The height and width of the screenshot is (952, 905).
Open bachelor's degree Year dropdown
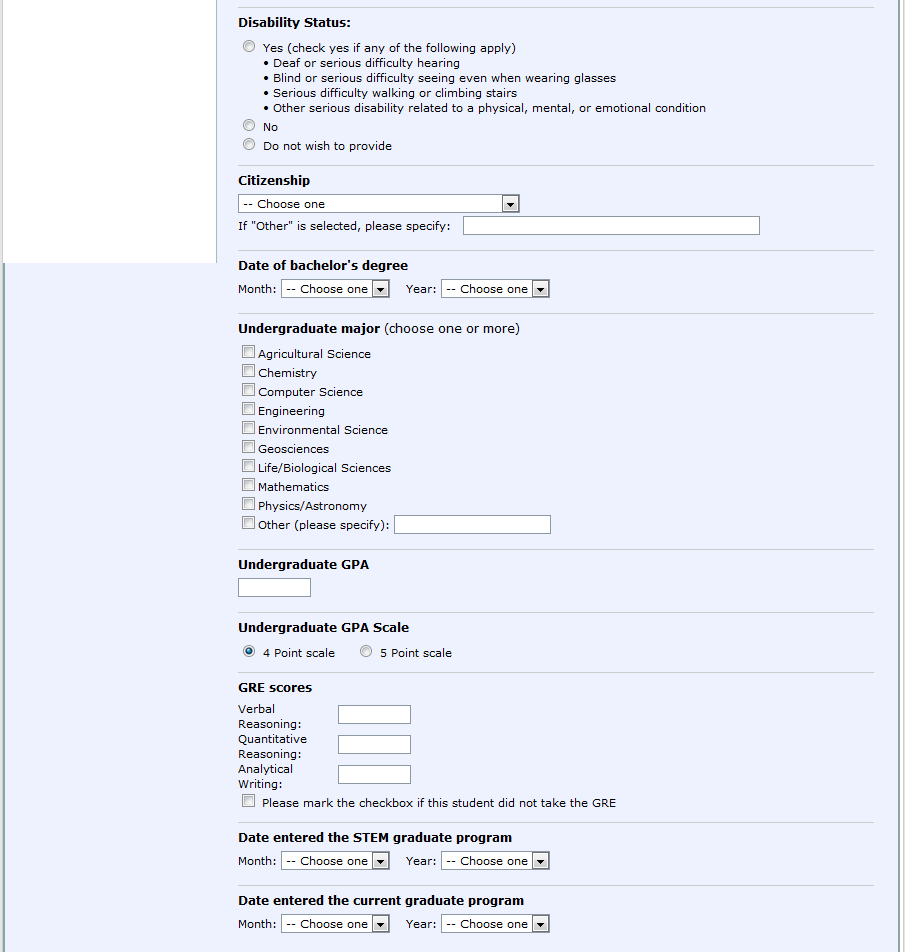click(495, 289)
